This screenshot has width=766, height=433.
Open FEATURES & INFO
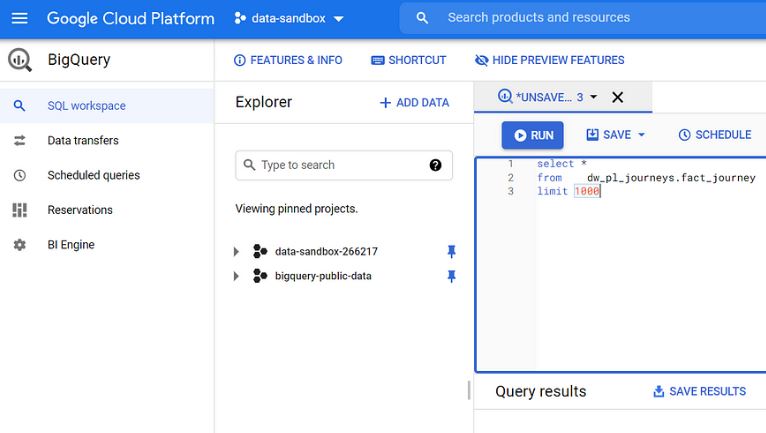[288, 60]
